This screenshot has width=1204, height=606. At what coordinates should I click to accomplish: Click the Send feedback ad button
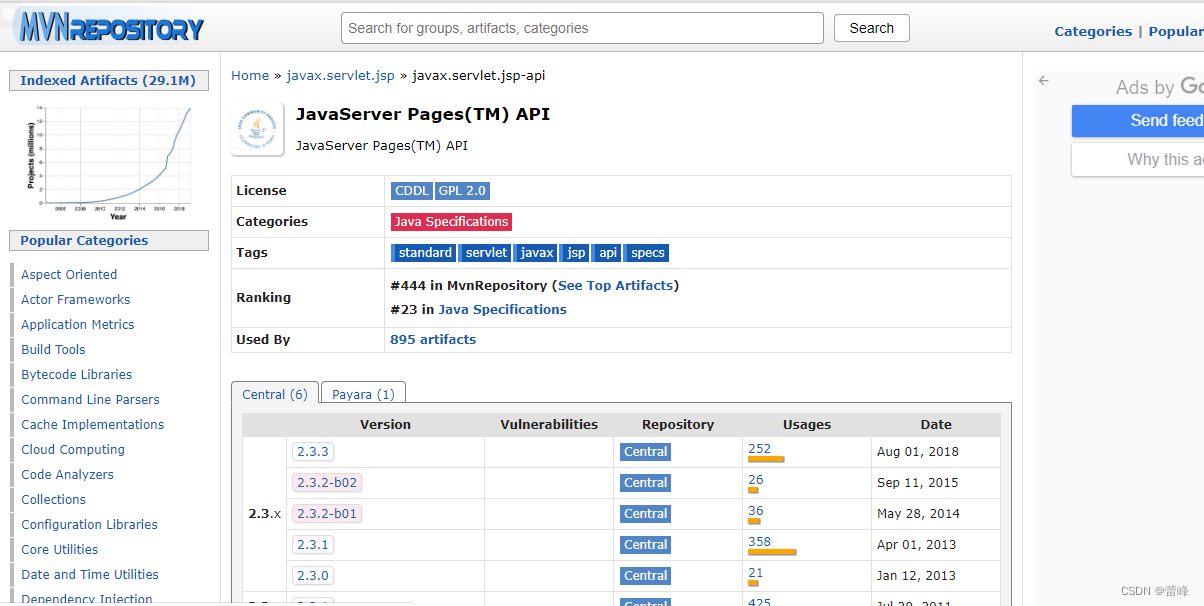tap(1138, 121)
